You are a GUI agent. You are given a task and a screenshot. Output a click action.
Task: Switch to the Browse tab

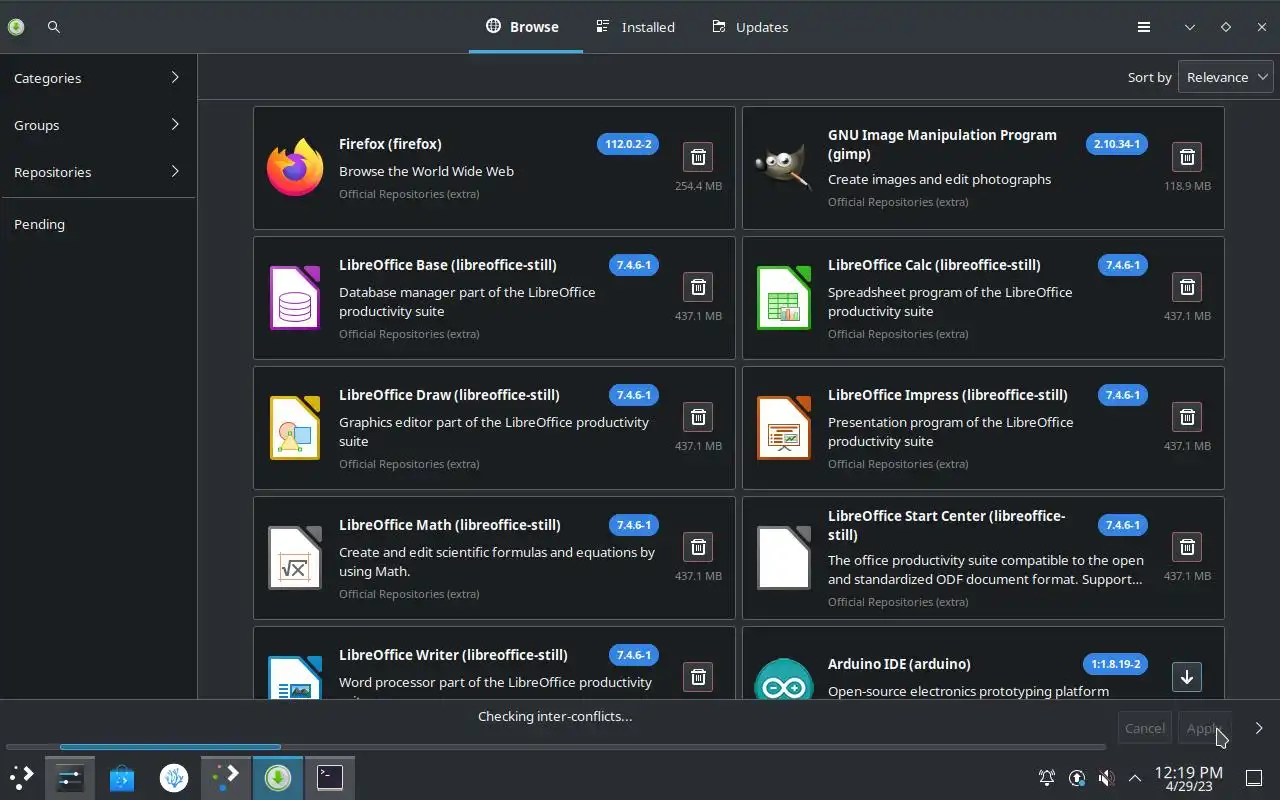pyautogui.click(x=525, y=27)
